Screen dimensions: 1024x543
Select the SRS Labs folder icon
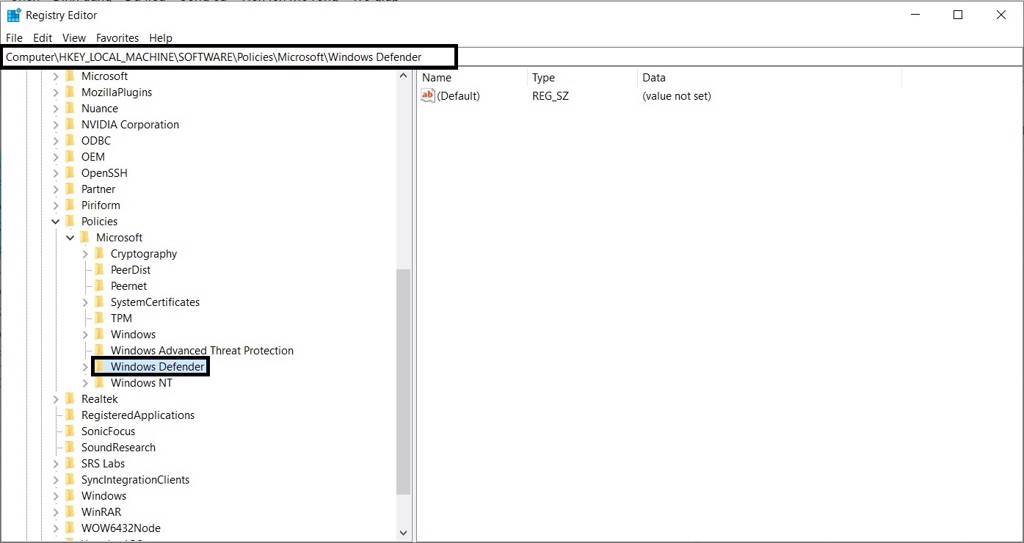[71, 463]
